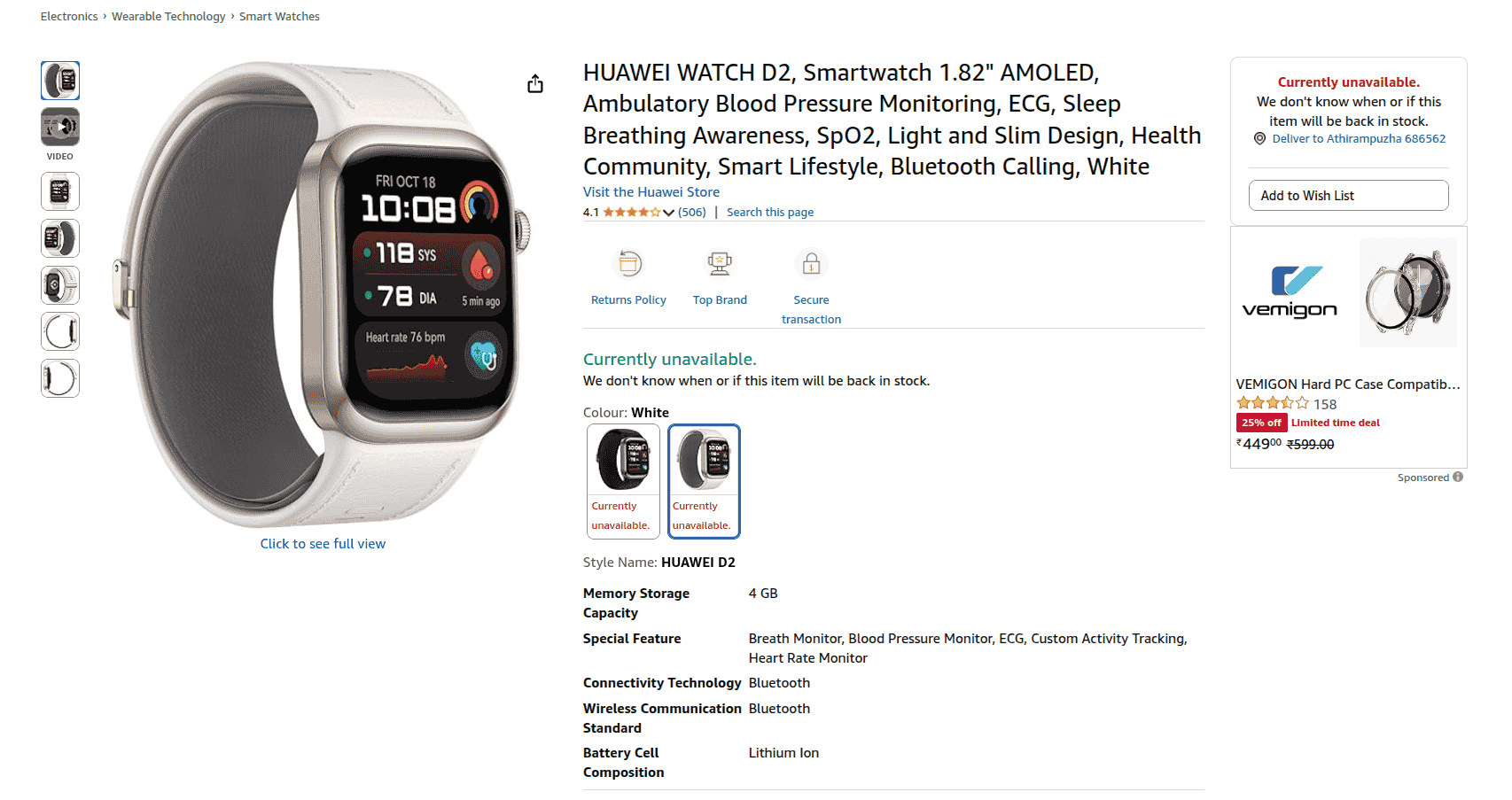
Task: Expand the ratings dropdown chevron
Action: pos(668,213)
